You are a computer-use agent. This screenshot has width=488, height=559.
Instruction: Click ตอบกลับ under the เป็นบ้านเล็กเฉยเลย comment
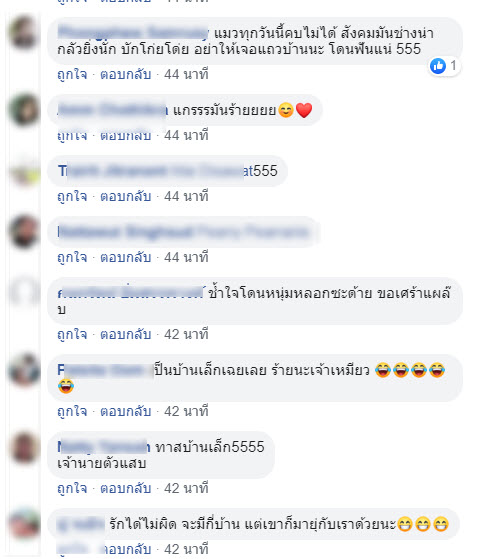click(125, 411)
